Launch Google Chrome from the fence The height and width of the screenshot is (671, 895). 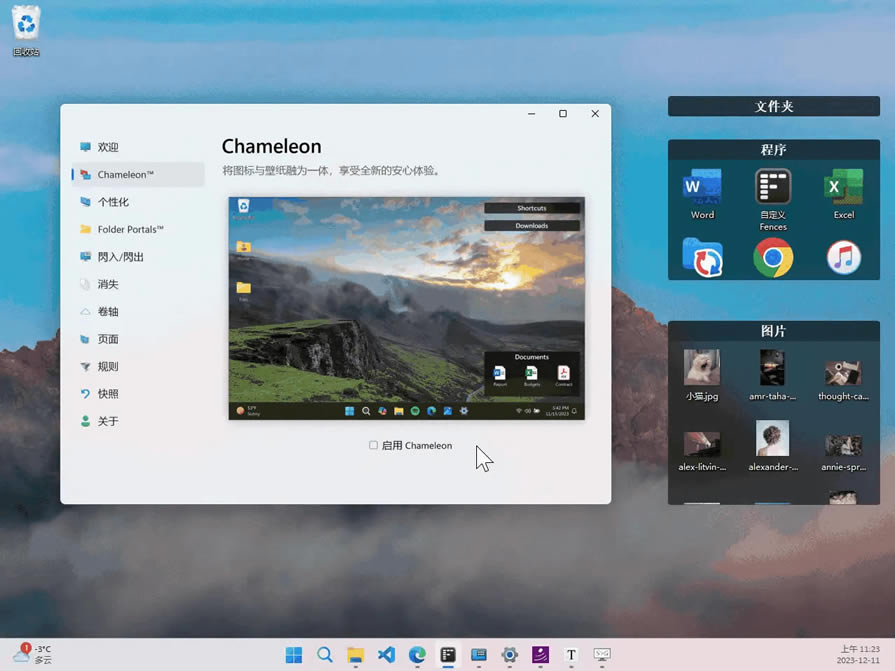pyautogui.click(x=773, y=257)
